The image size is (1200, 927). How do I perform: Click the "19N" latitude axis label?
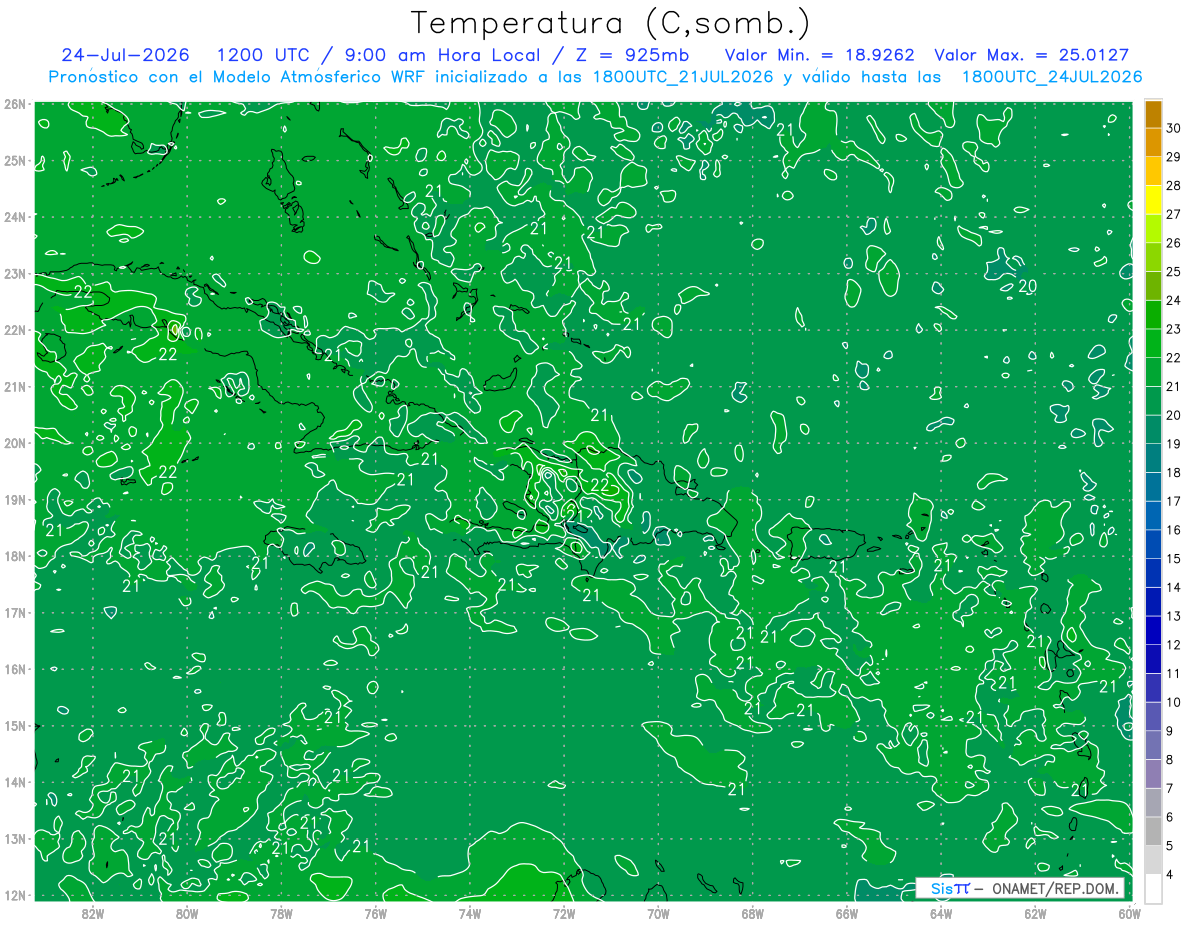point(14,499)
